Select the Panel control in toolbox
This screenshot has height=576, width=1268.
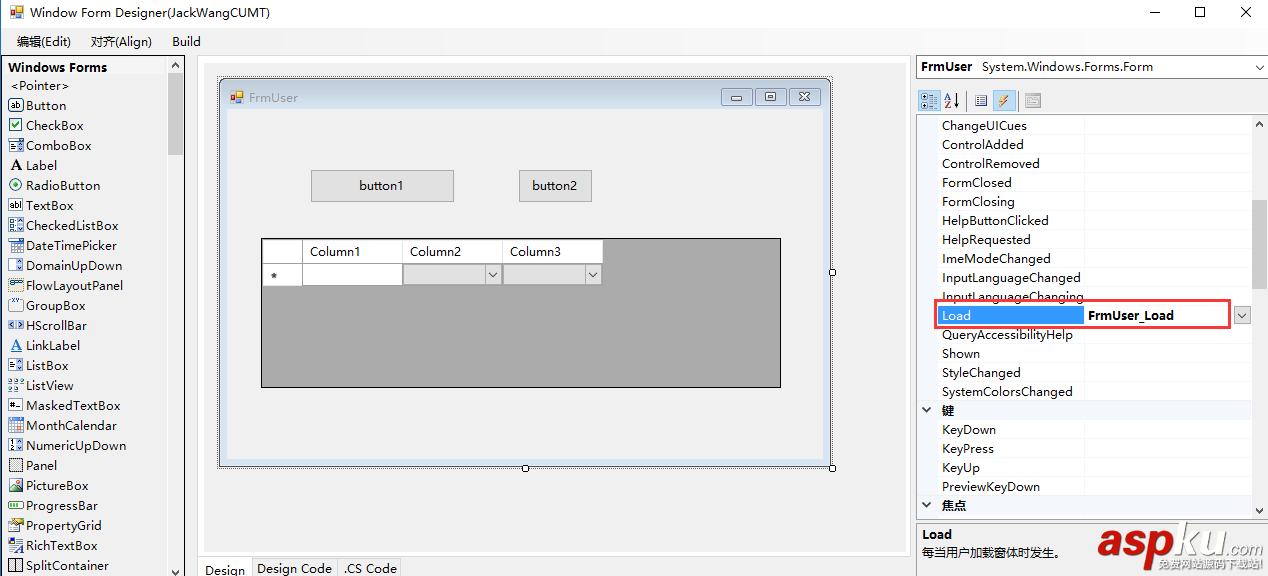33,465
